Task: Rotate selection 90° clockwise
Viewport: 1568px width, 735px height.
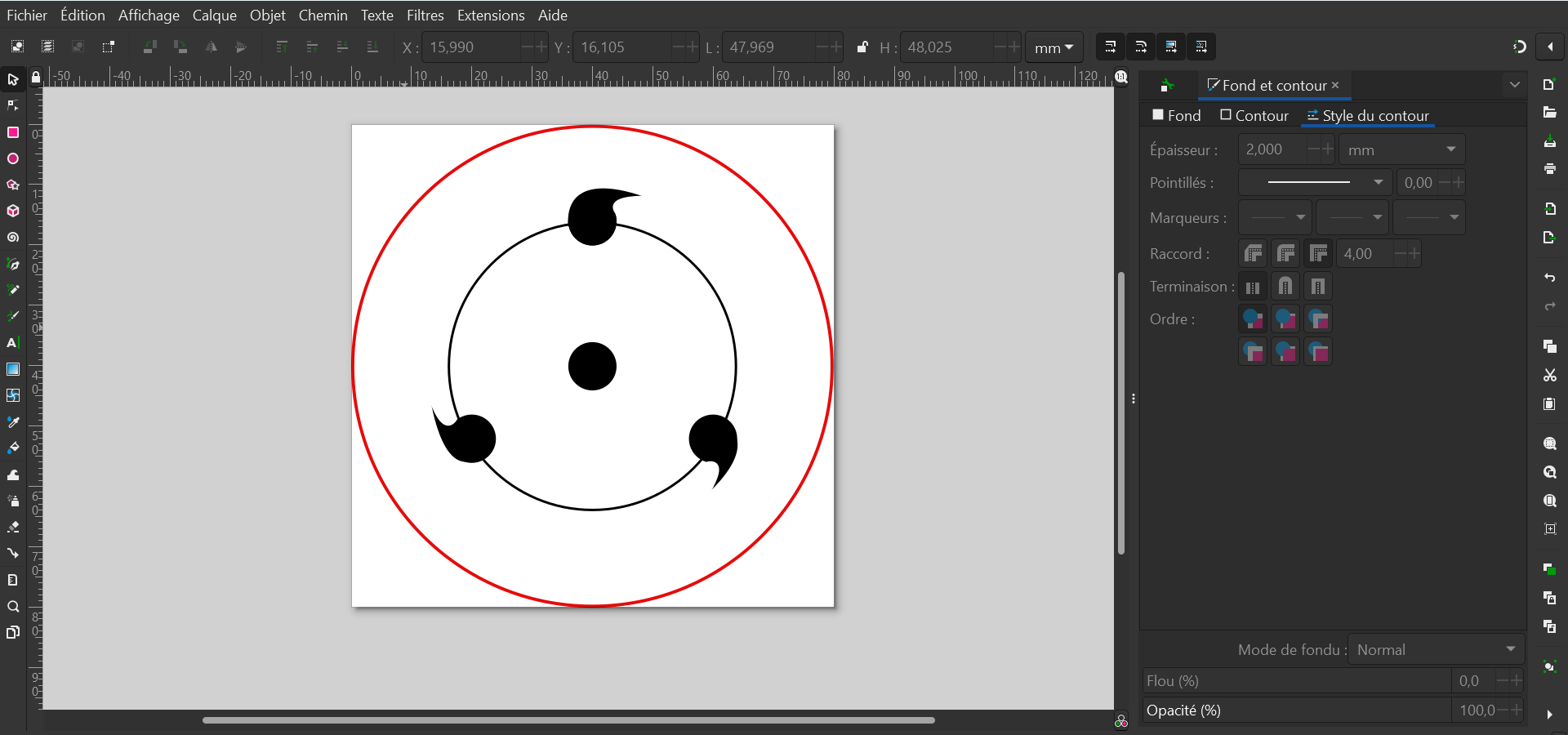Action: point(180,47)
